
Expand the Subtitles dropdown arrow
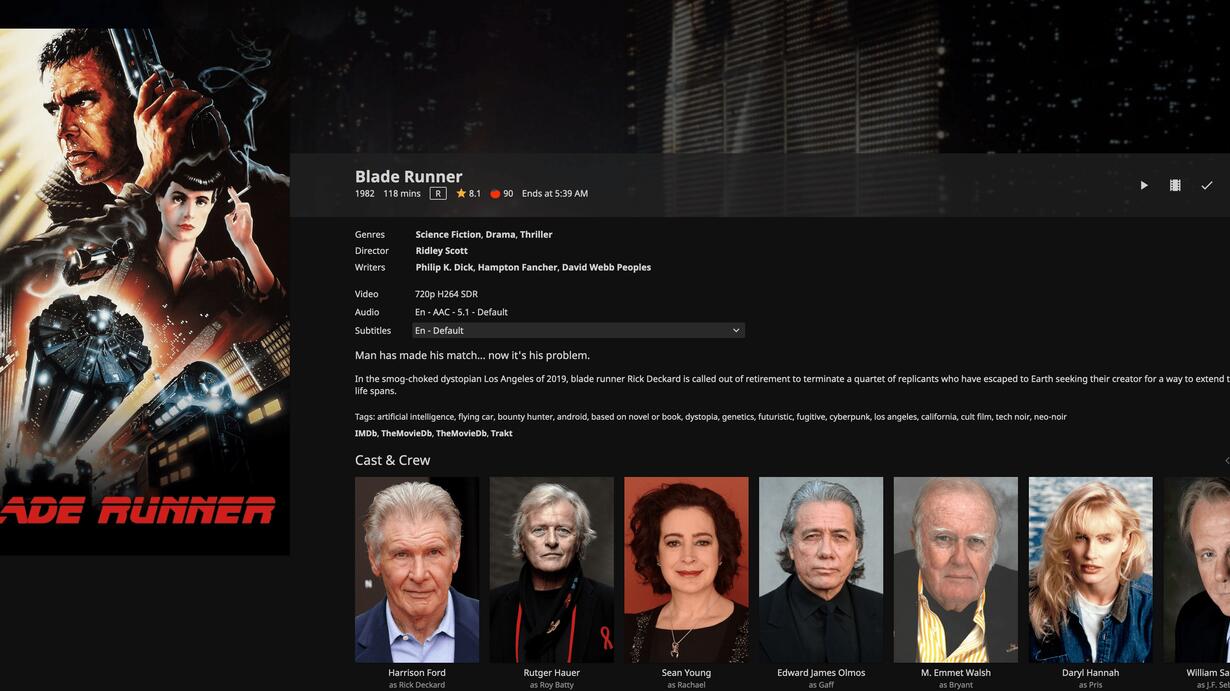(x=736, y=330)
